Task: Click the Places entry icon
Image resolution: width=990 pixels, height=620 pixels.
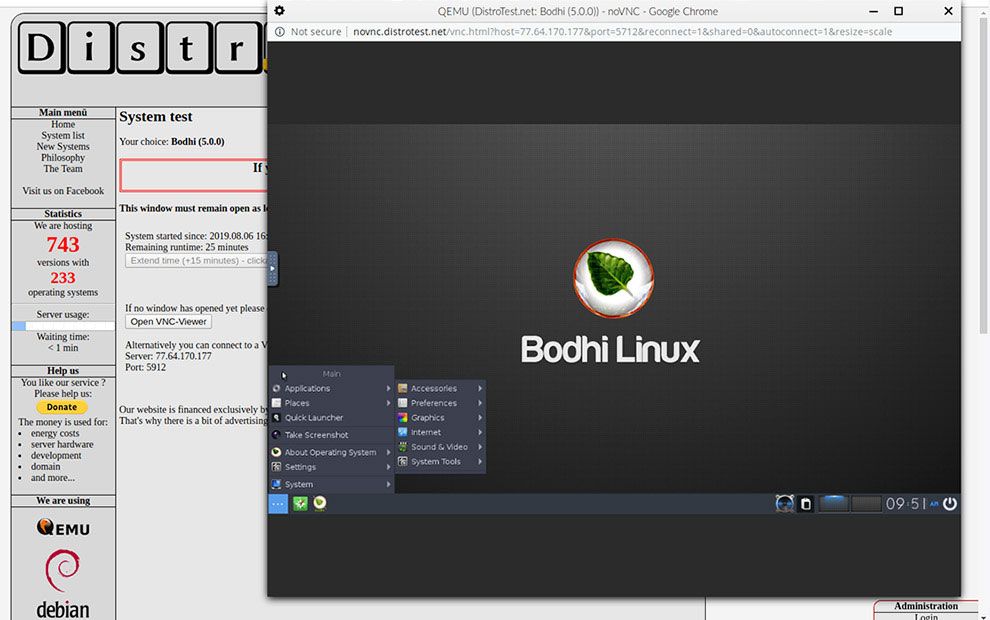Action: tap(276, 403)
